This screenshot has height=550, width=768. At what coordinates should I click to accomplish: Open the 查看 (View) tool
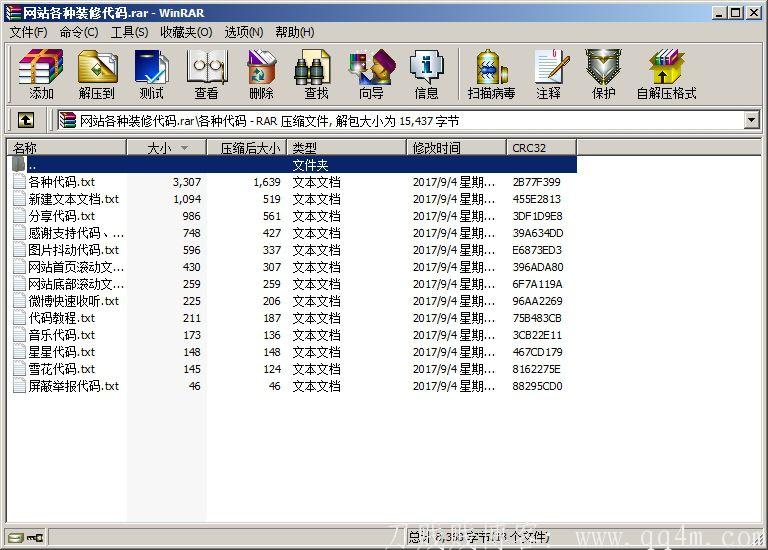[207, 74]
